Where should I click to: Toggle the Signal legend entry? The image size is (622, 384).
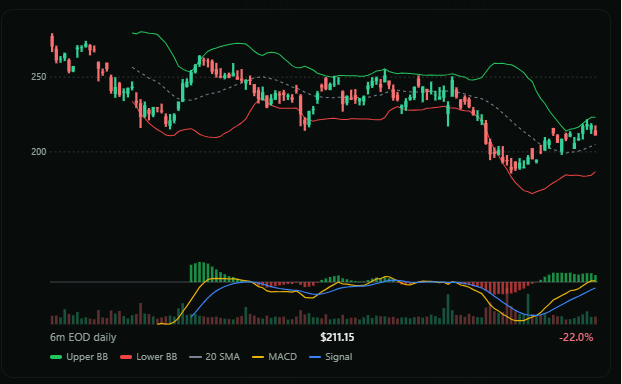click(x=330, y=357)
